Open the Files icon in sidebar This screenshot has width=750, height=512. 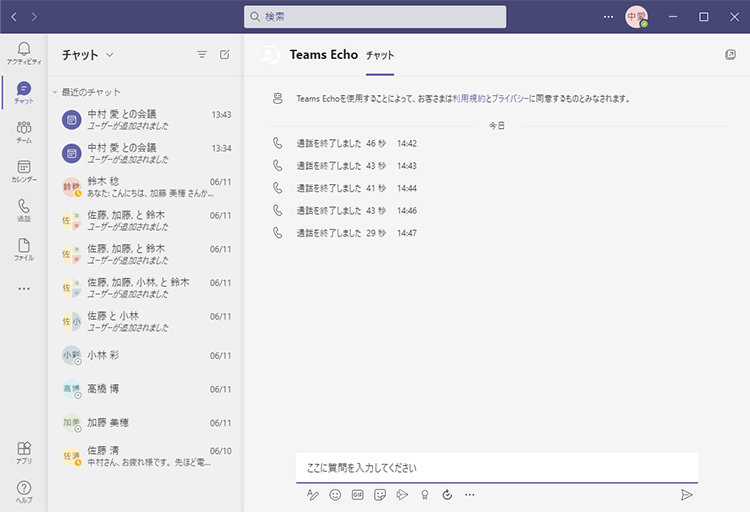pyautogui.click(x=24, y=245)
